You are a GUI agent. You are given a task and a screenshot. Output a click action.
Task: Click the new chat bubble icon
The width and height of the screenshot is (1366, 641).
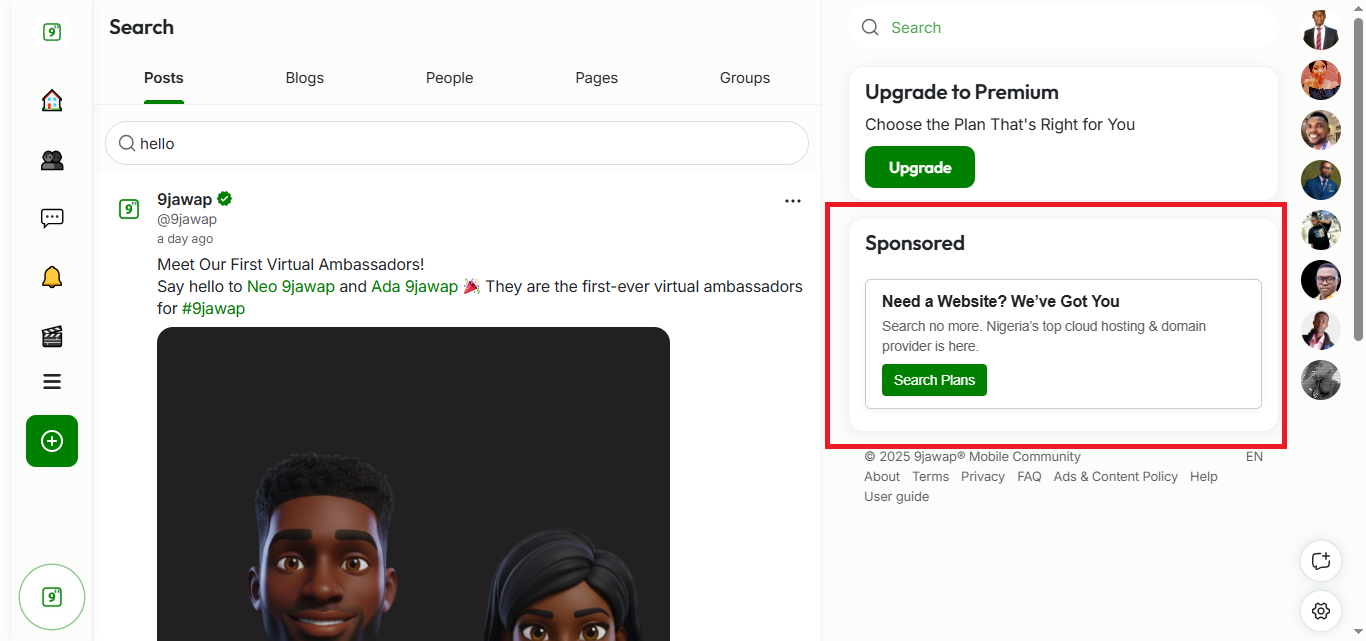point(1321,560)
